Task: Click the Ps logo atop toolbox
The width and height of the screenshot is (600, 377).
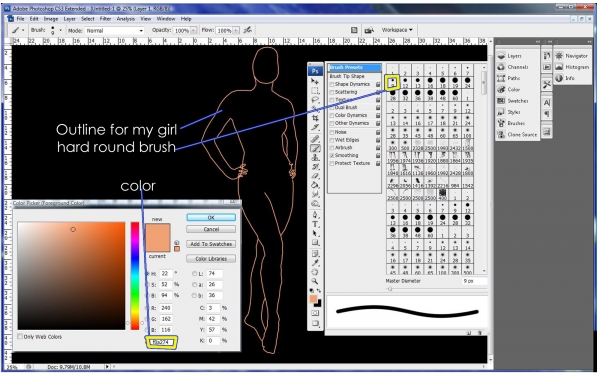Action: click(315, 71)
